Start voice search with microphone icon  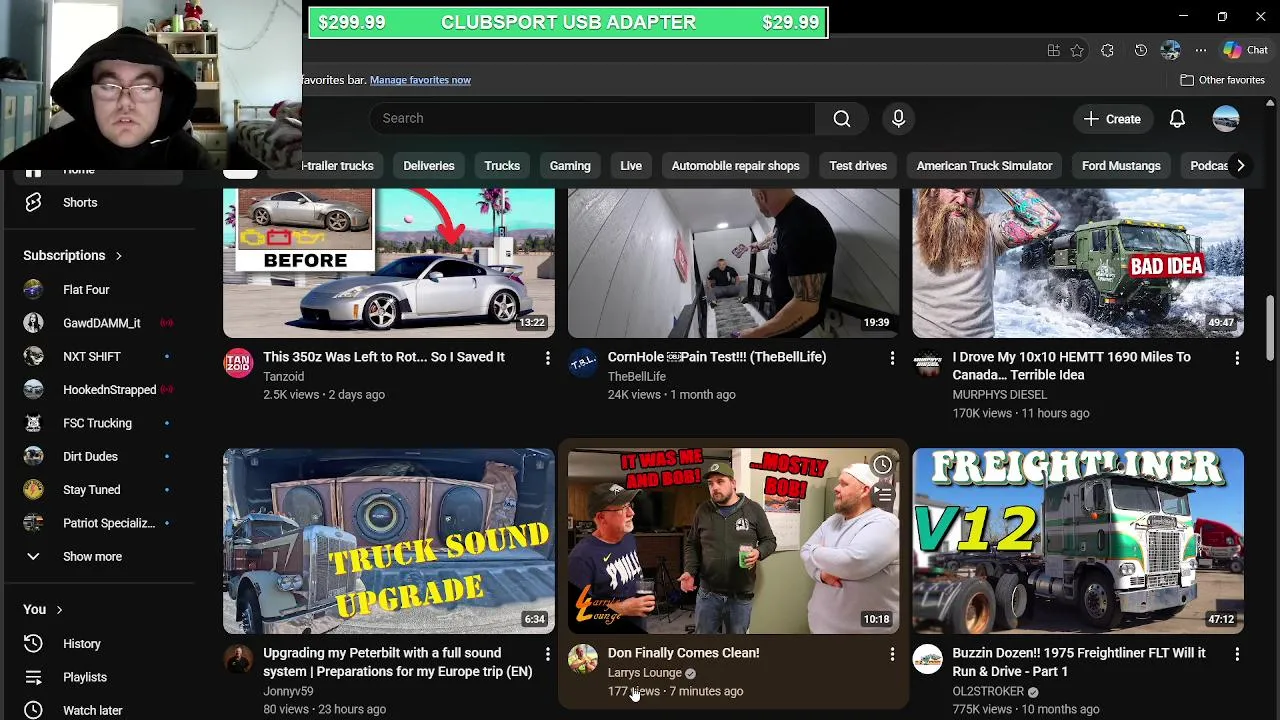(898, 118)
